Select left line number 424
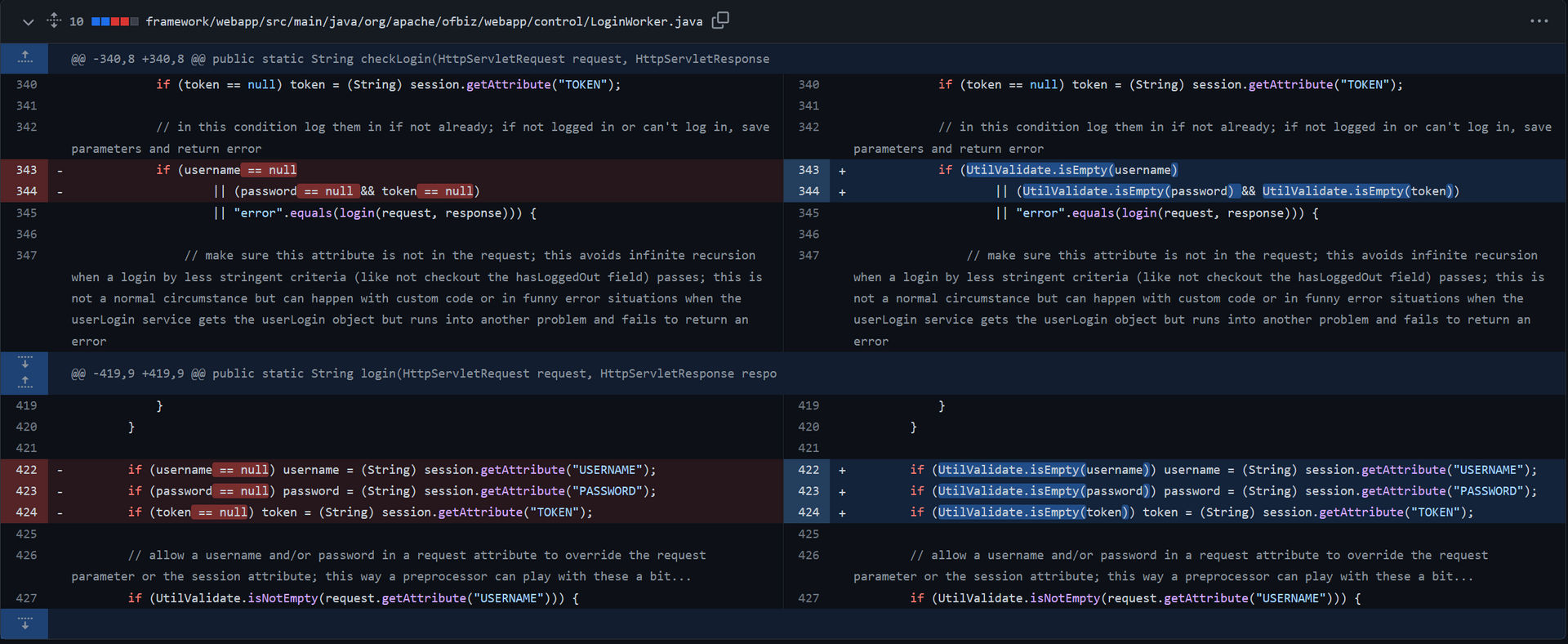The height and width of the screenshot is (644, 1568). pyautogui.click(x=26, y=512)
